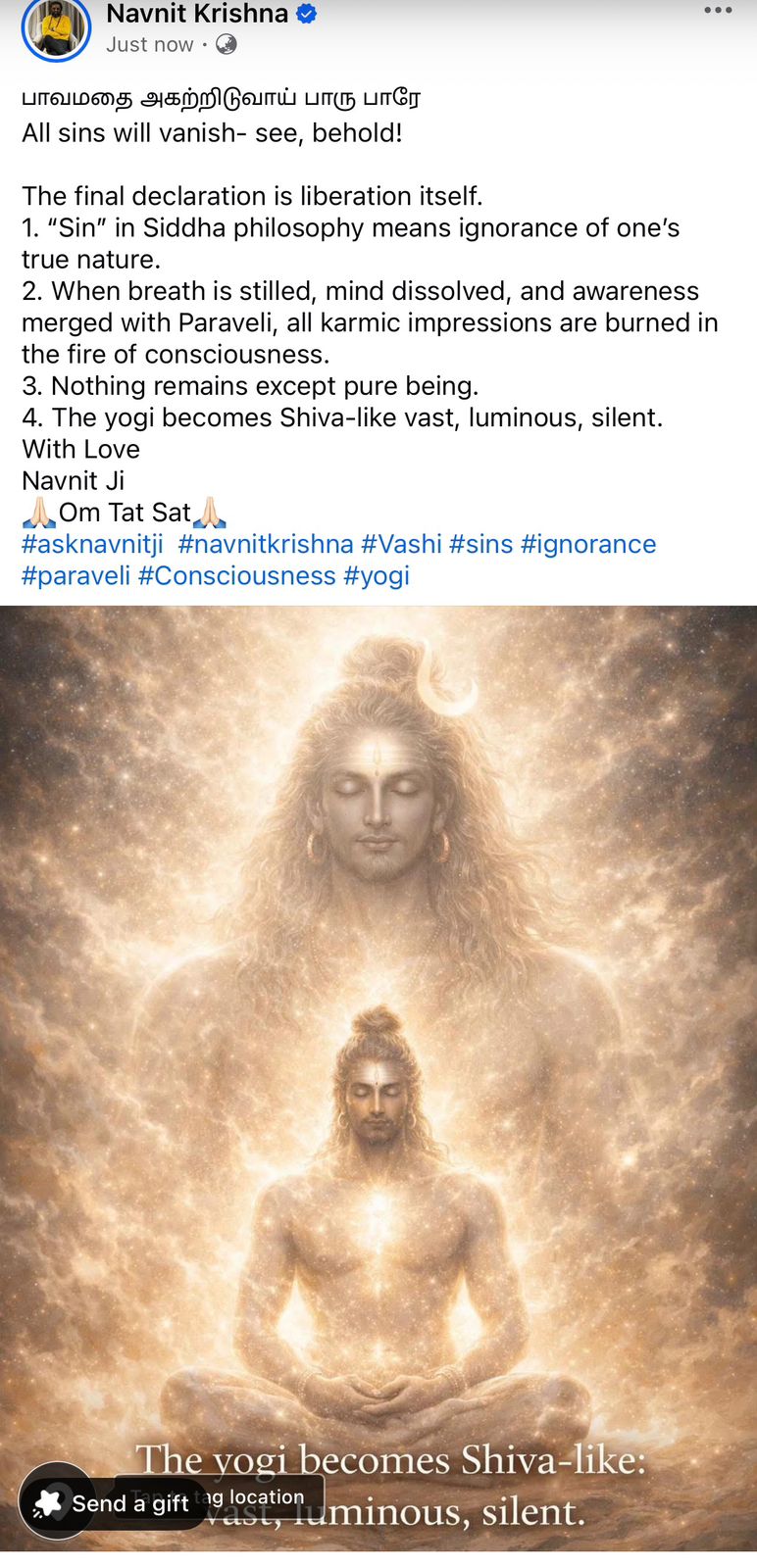Click the Just now timestamp
The width and height of the screenshot is (757, 1568).
coord(150,44)
